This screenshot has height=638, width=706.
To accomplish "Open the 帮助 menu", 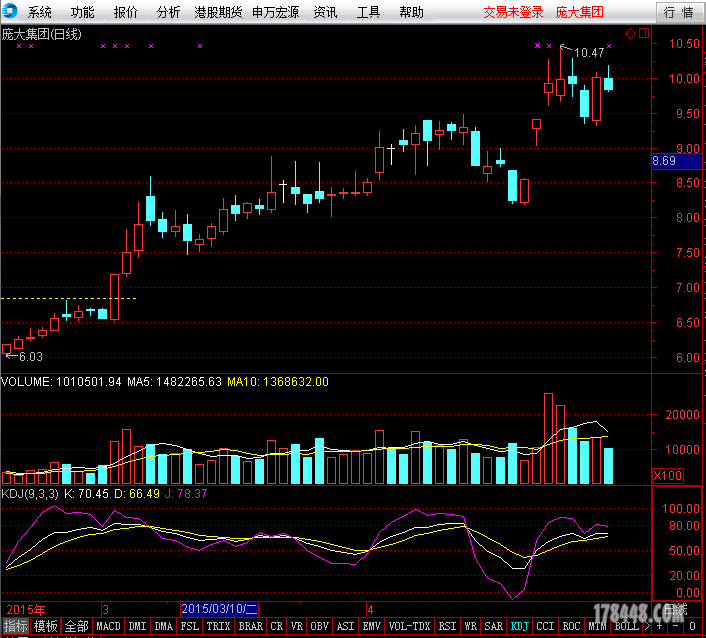I will [x=411, y=12].
